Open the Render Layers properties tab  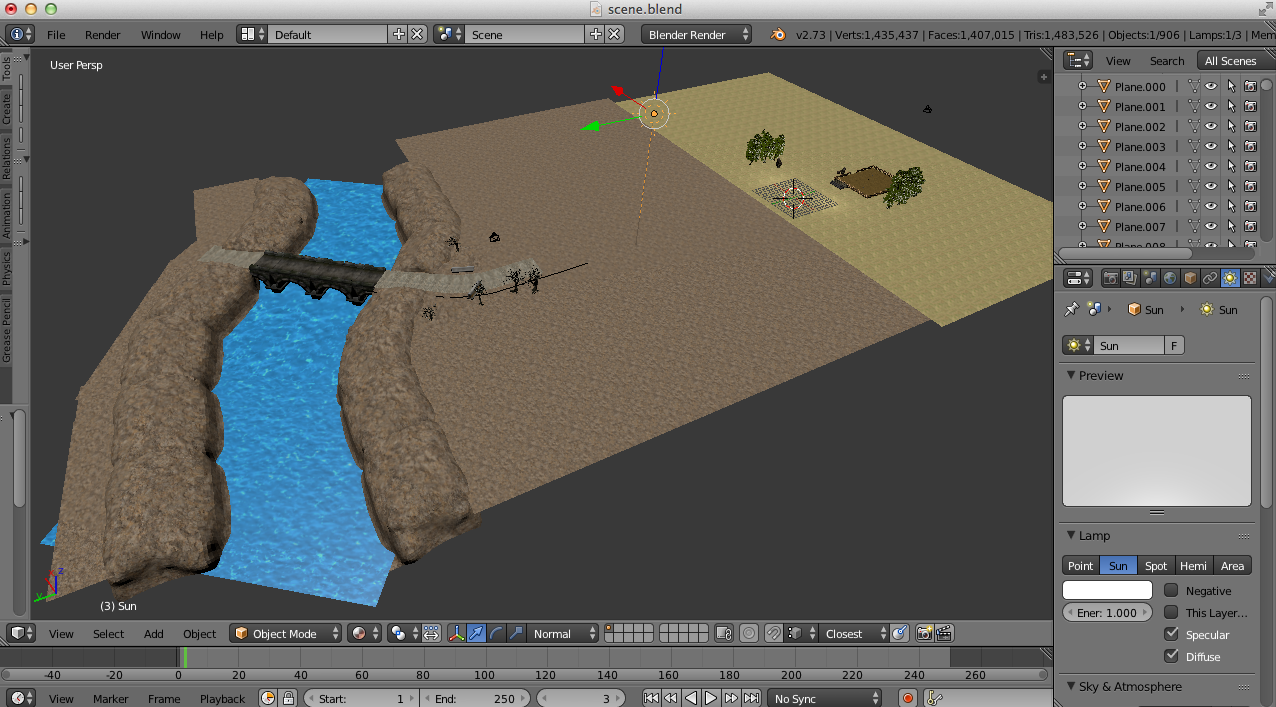(x=1130, y=278)
